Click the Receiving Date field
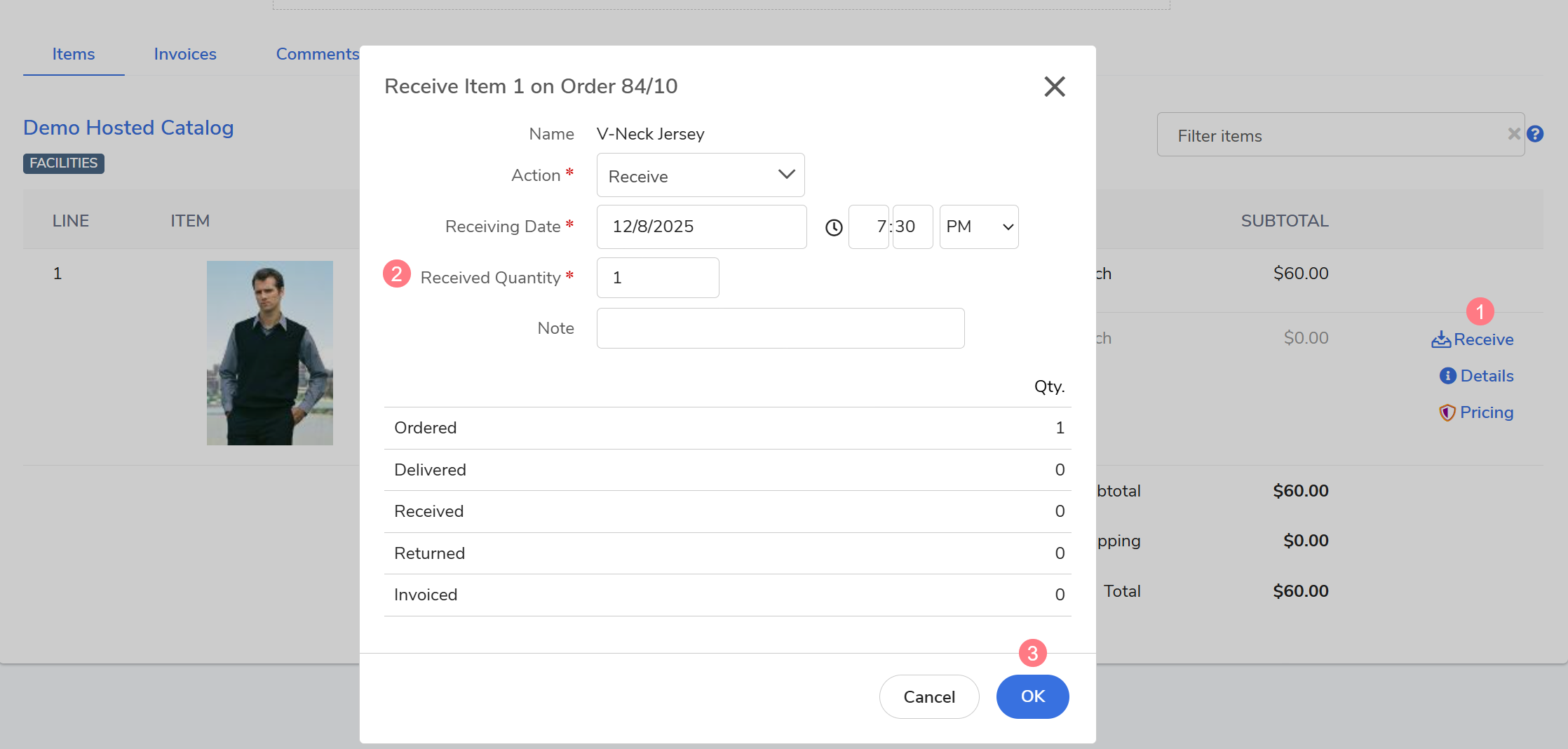This screenshot has height=749, width=1568. click(701, 227)
